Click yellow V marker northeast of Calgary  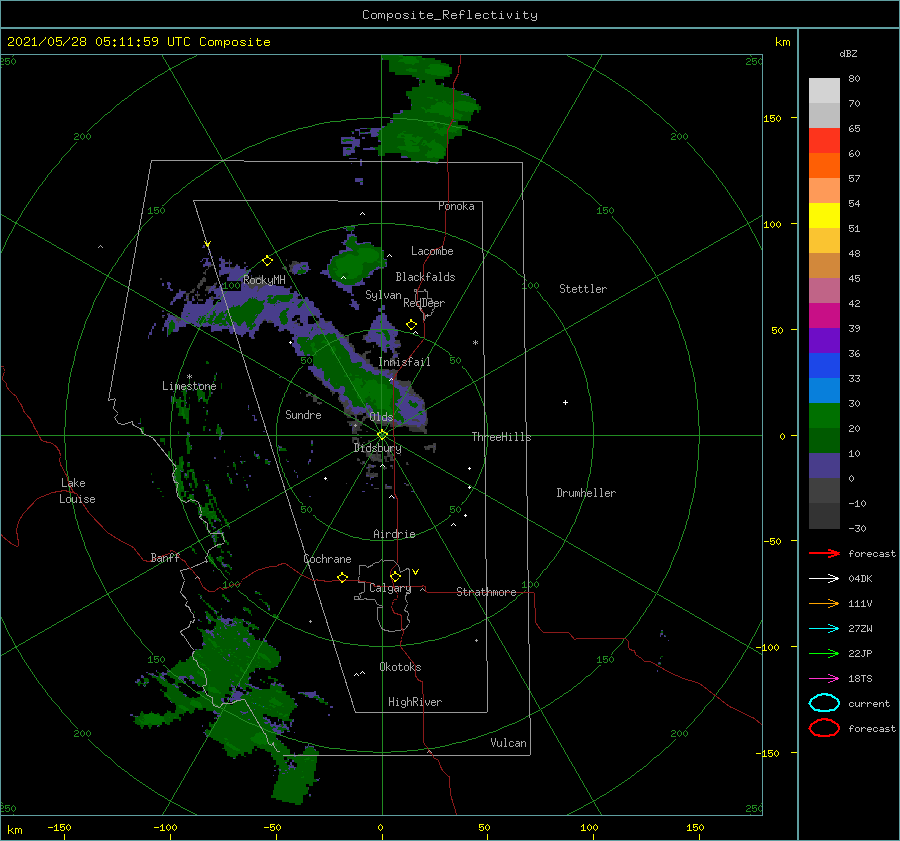click(415, 572)
